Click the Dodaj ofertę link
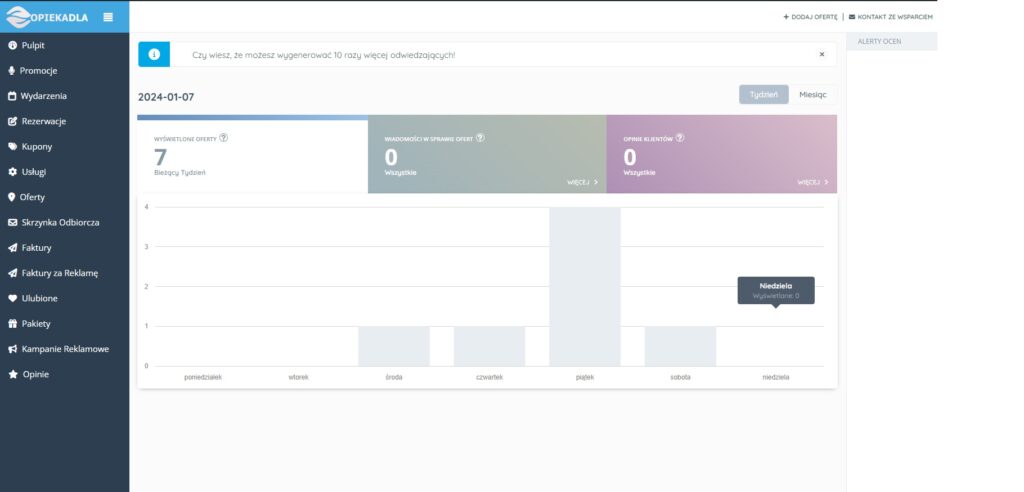 click(810, 17)
